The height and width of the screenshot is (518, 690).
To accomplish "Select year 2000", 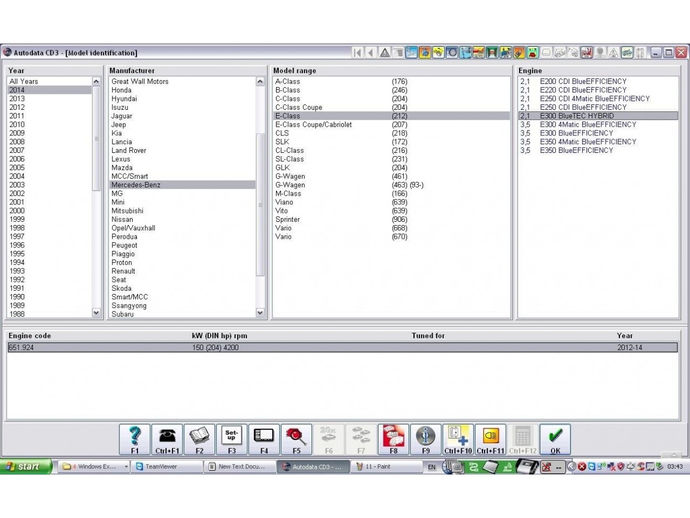I will 49,211.
